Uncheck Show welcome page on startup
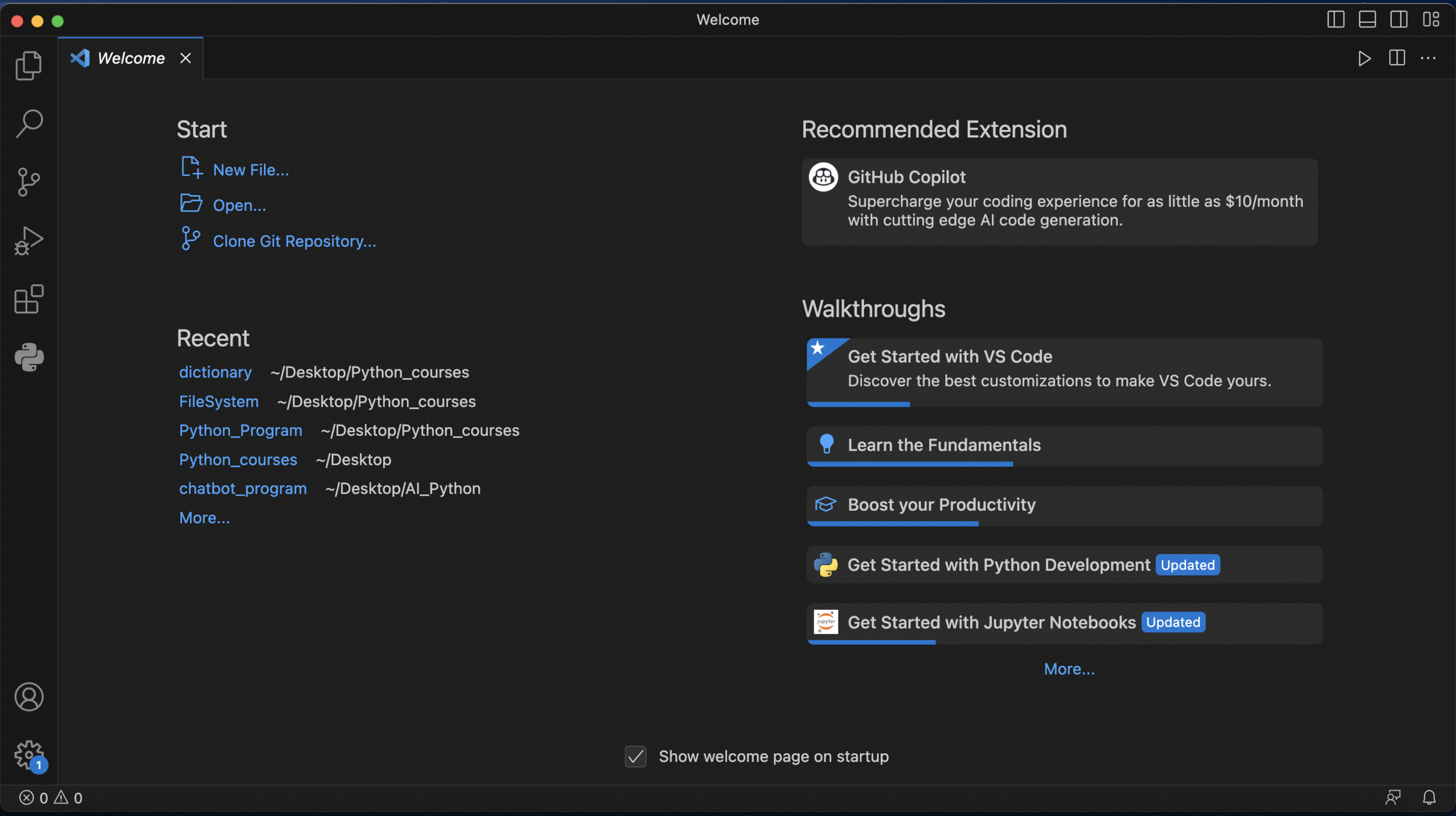 tap(635, 756)
